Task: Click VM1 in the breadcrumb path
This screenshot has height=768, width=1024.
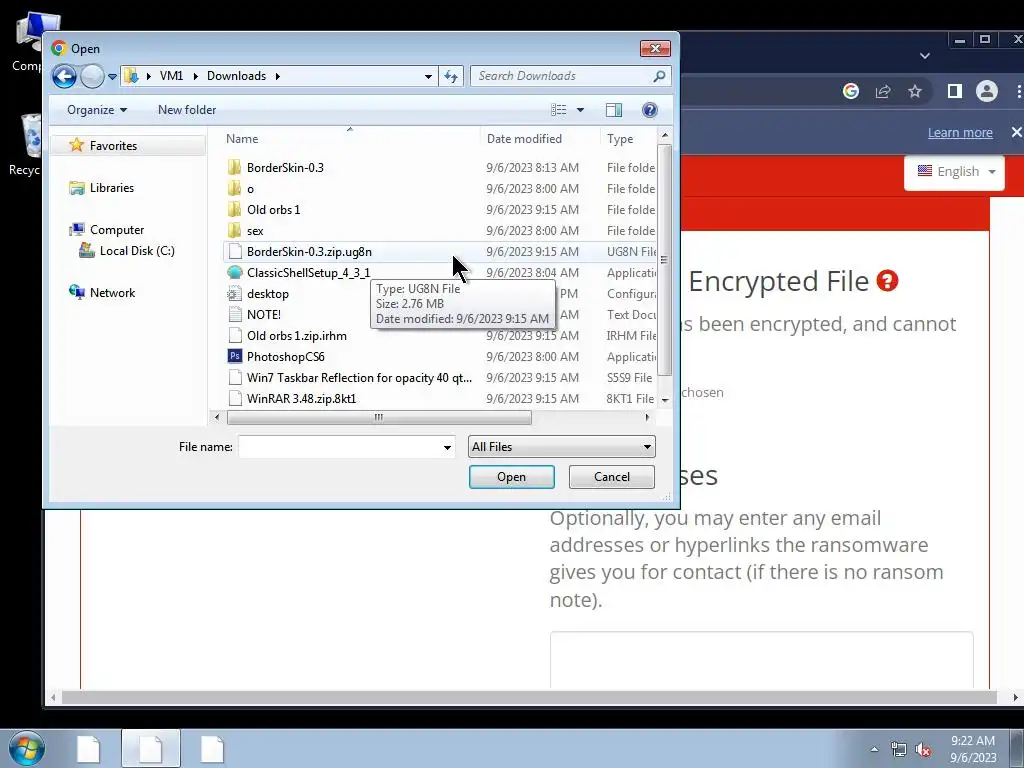Action: click(171, 76)
